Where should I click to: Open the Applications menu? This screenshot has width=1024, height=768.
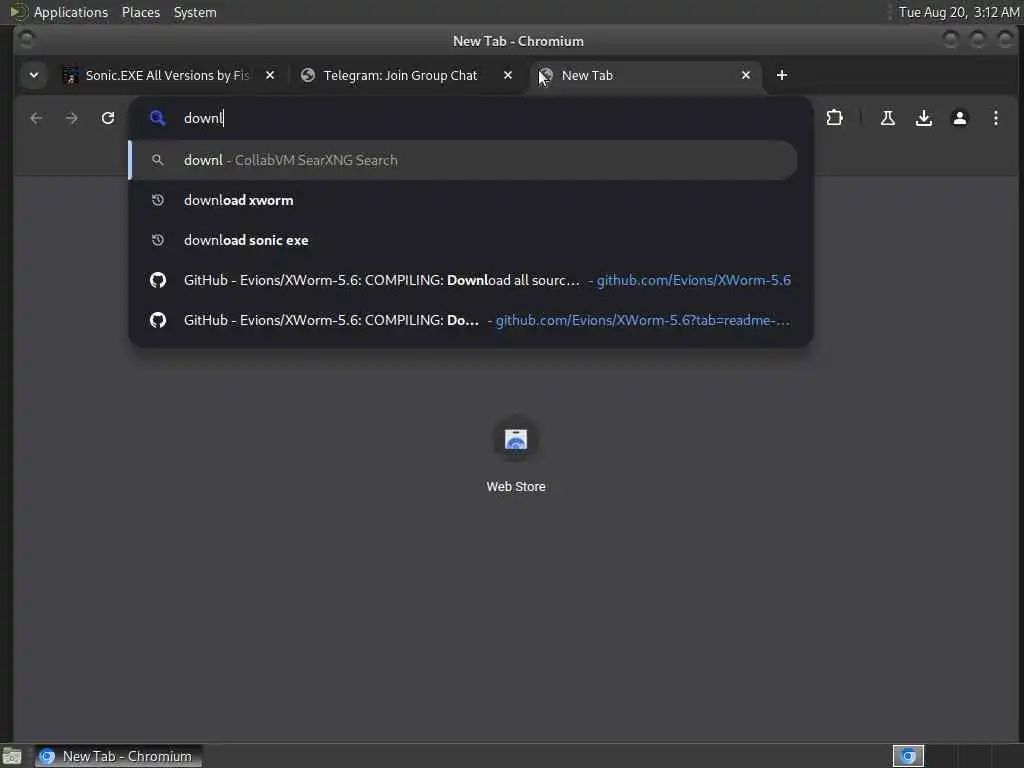tap(71, 12)
